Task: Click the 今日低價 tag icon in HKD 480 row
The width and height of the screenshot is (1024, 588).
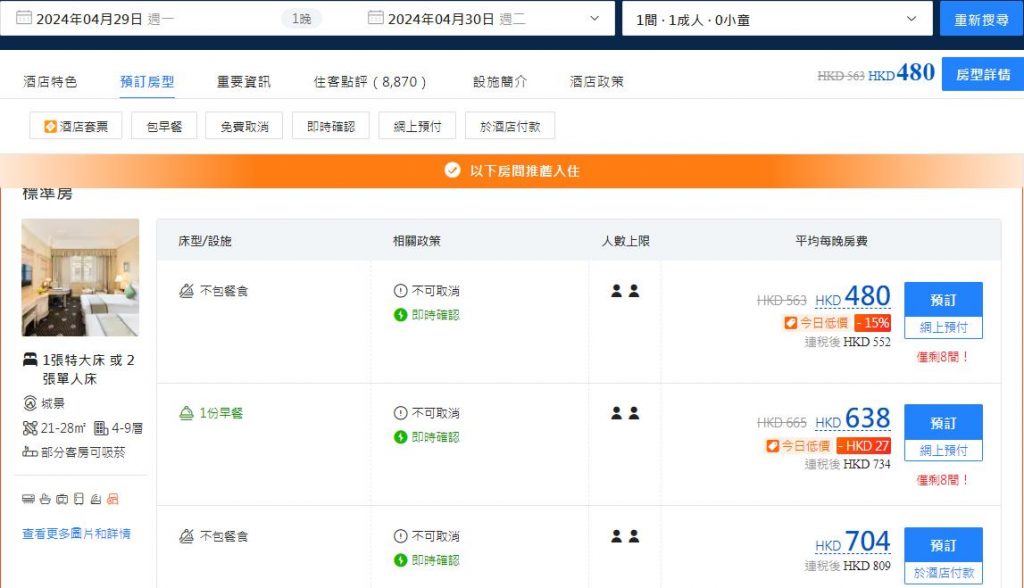Action: [790, 323]
